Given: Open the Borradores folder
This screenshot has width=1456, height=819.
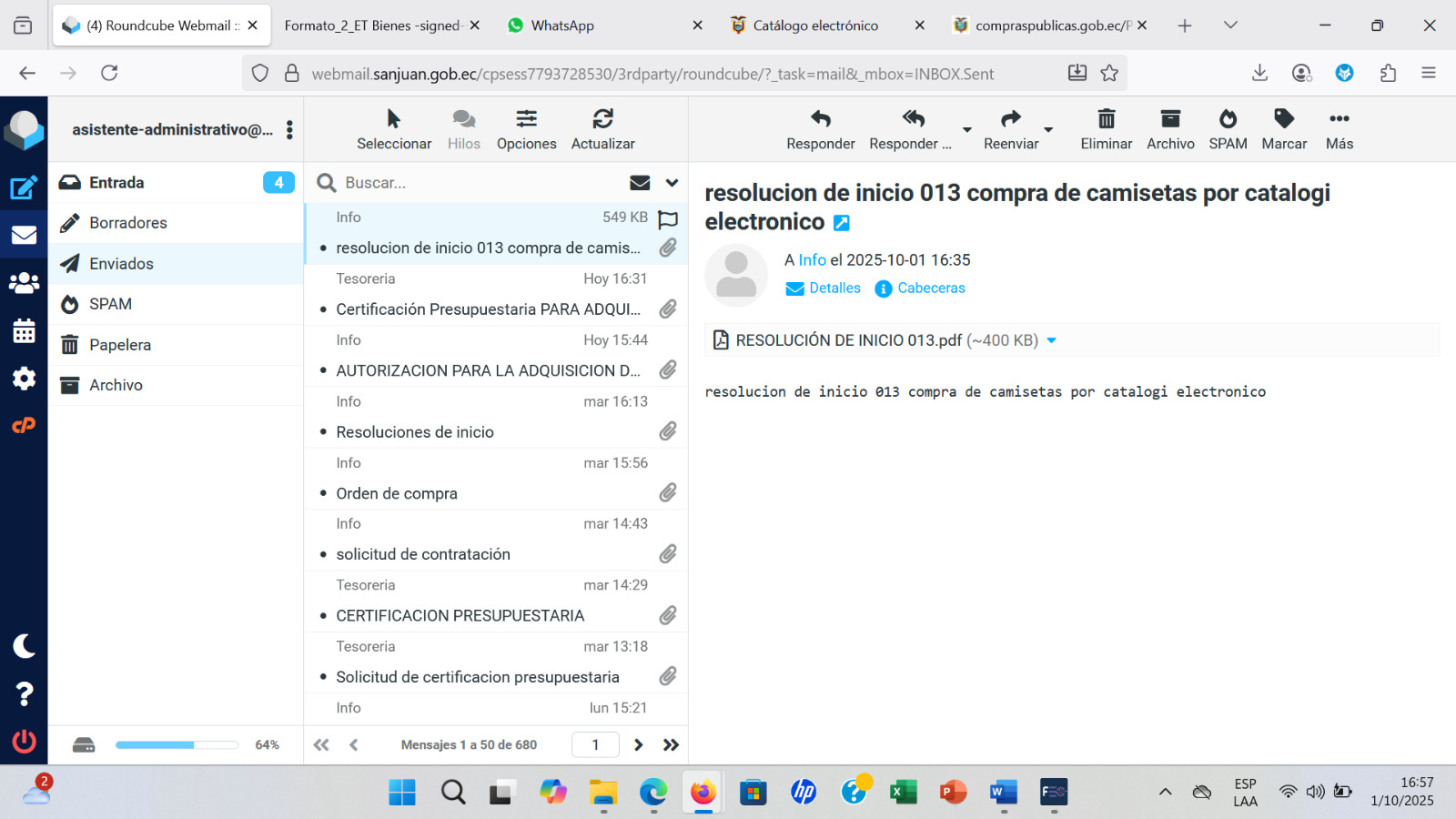Looking at the screenshot, I should 128,223.
